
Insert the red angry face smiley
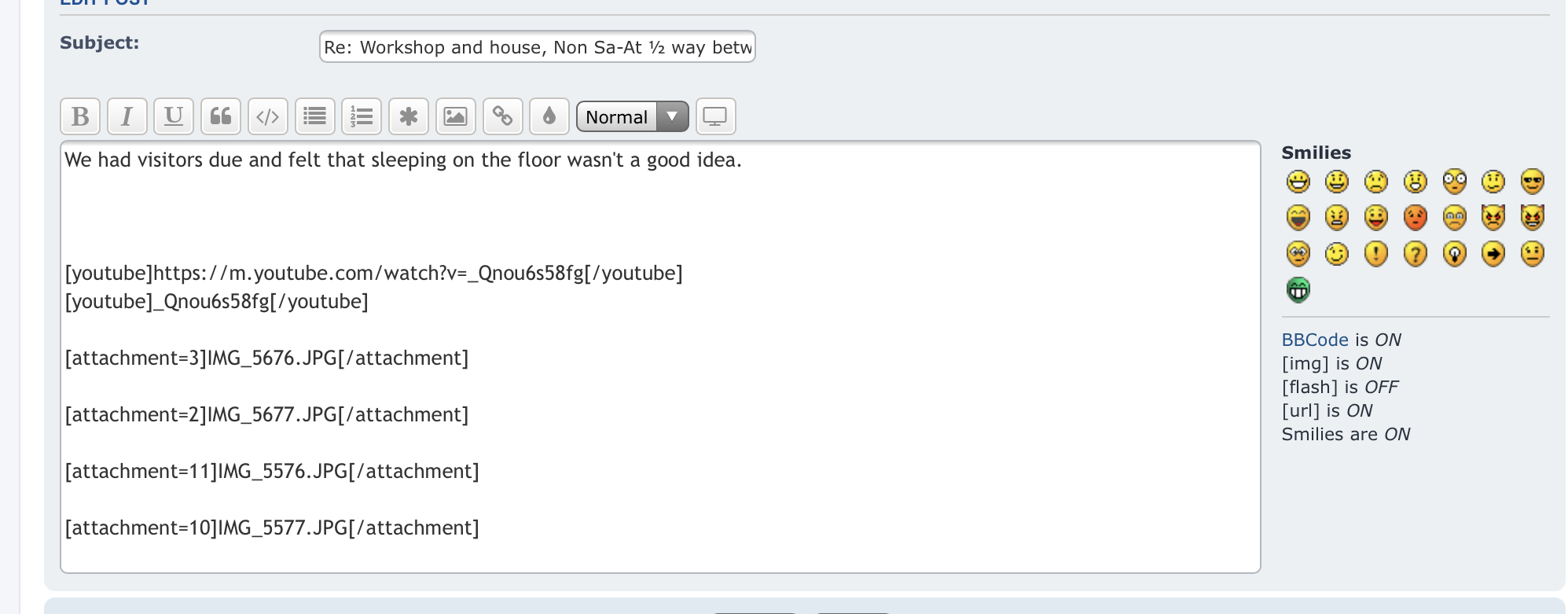tap(1415, 218)
